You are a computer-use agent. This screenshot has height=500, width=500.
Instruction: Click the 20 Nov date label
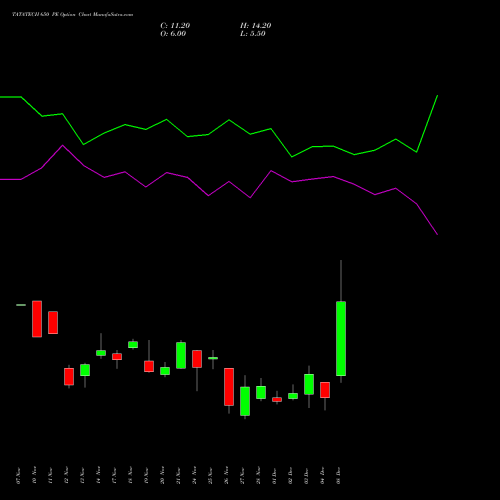163,476
